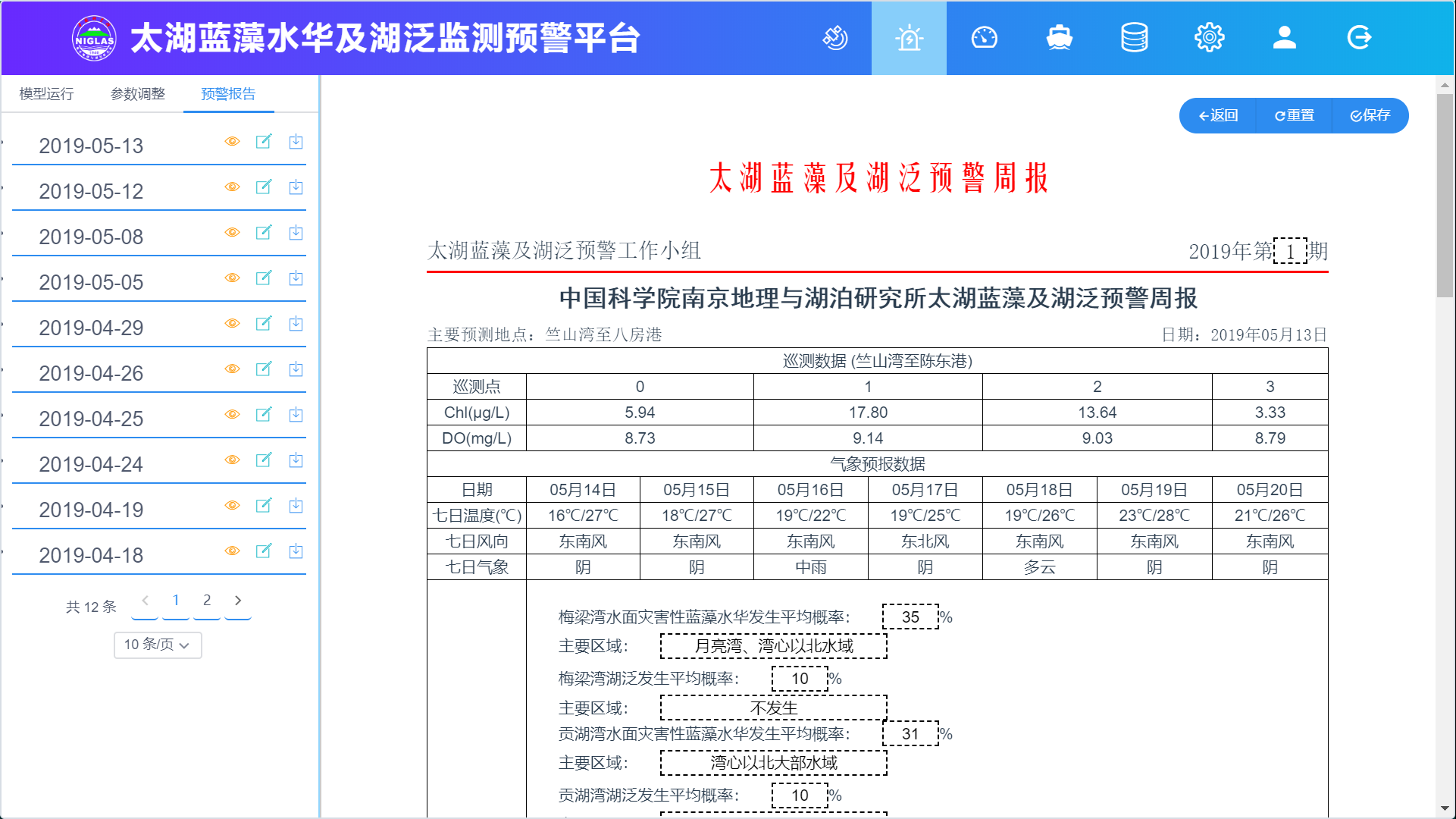Switch to the 参数调整 tab
Viewport: 1456px width, 819px height.
click(138, 94)
